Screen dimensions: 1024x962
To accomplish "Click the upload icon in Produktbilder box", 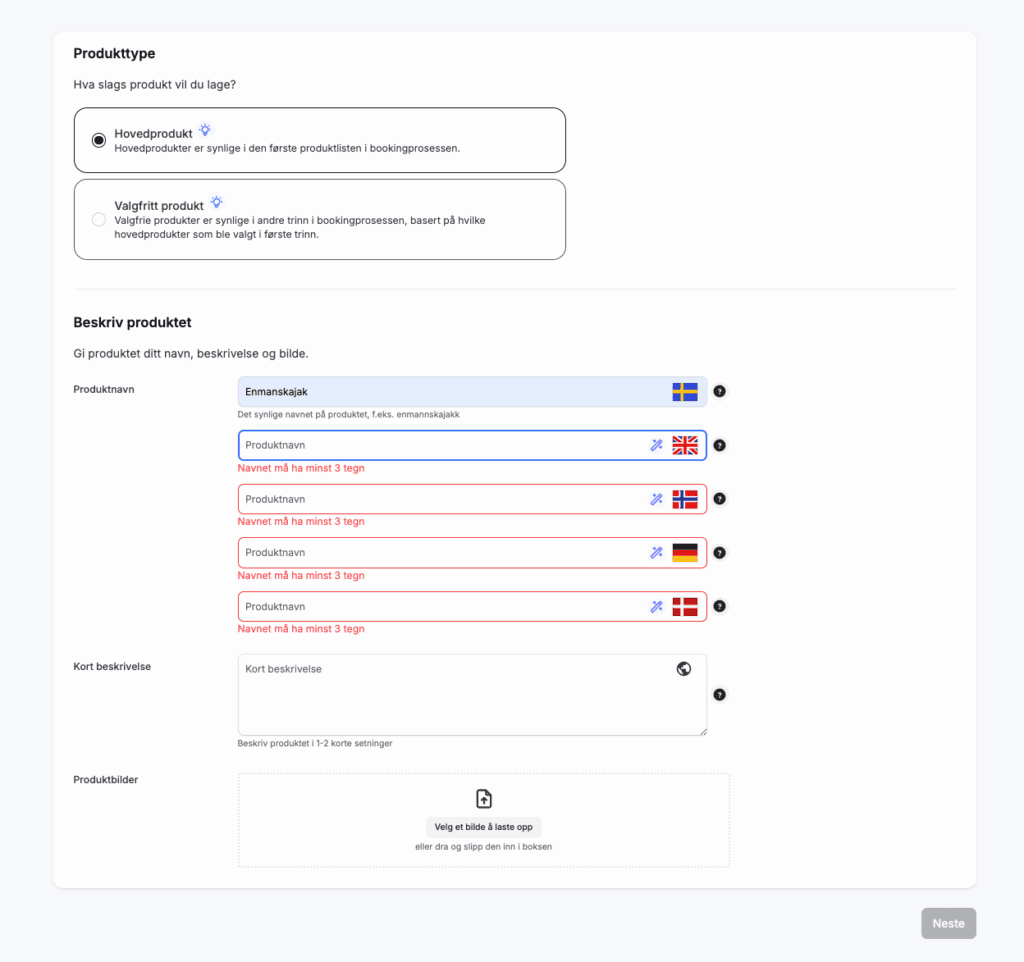I will pyautogui.click(x=484, y=798).
